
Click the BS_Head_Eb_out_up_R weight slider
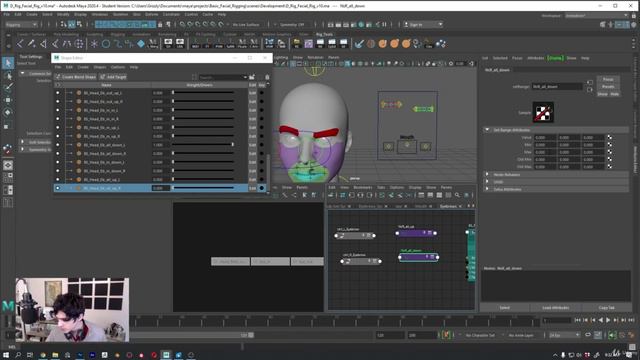[x=203, y=102]
